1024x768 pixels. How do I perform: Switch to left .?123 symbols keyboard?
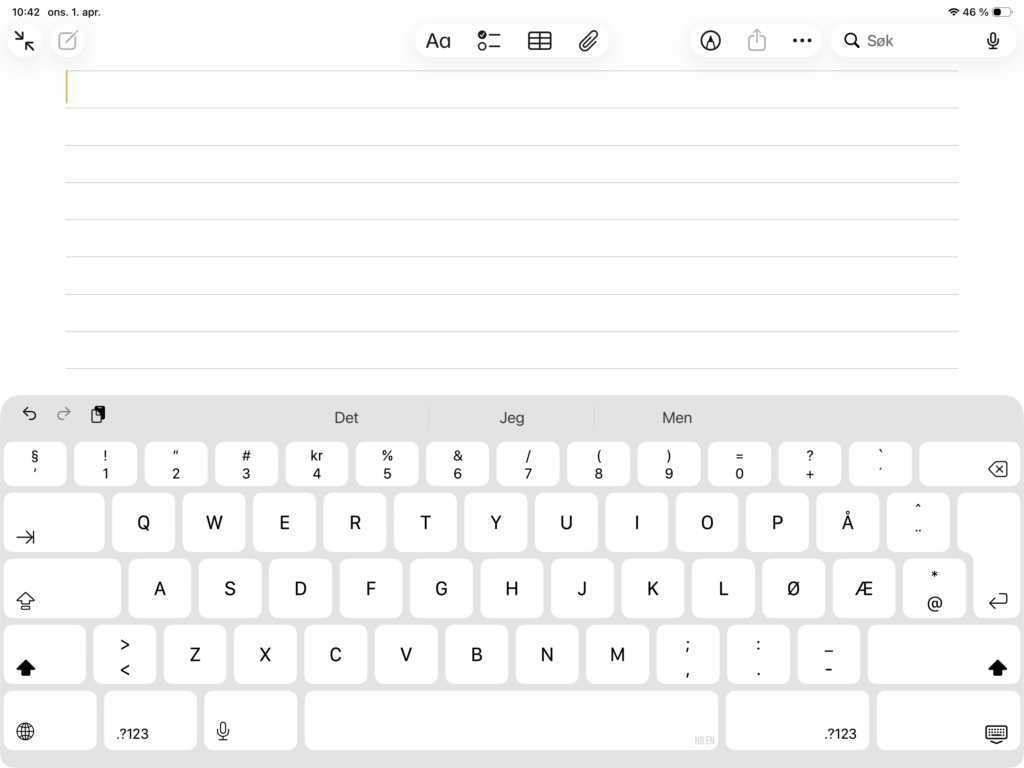pos(150,721)
